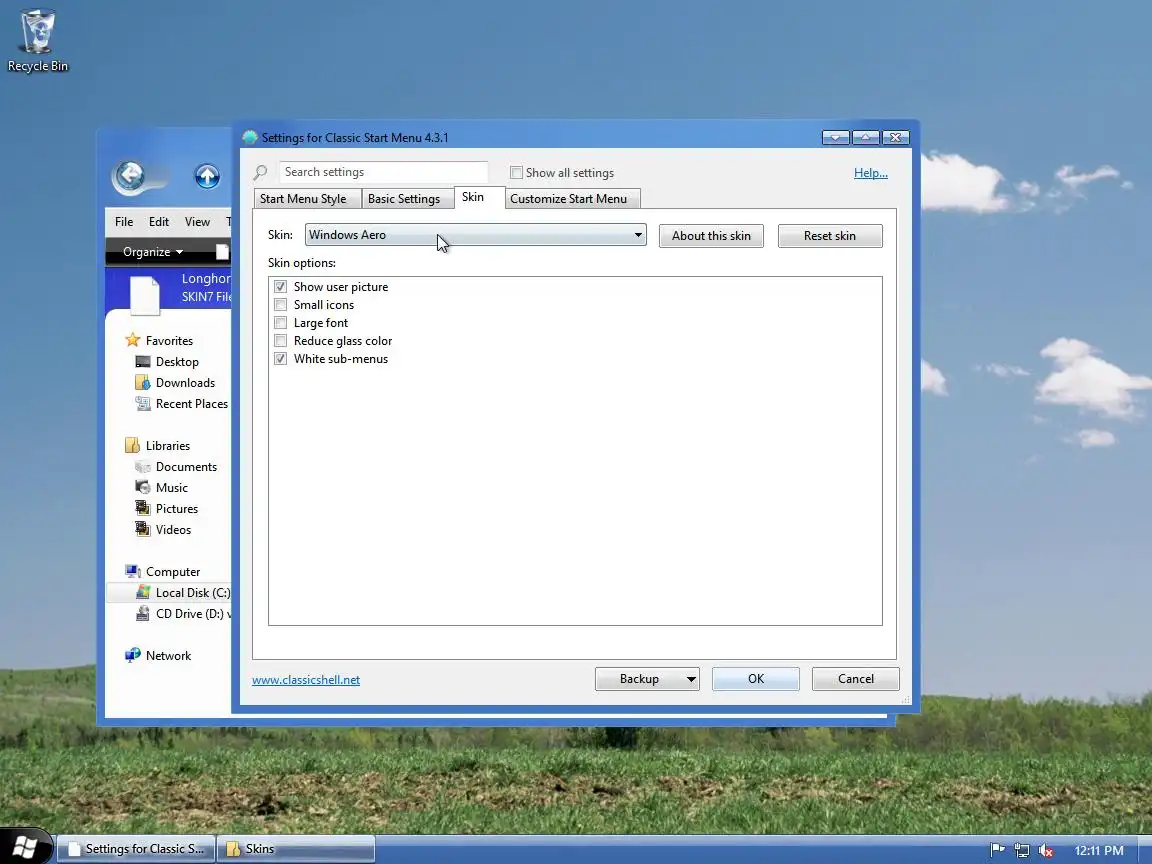This screenshot has width=1152, height=864.
Task: Click the Computer icon in sidebar
Action: pos(132,571)
